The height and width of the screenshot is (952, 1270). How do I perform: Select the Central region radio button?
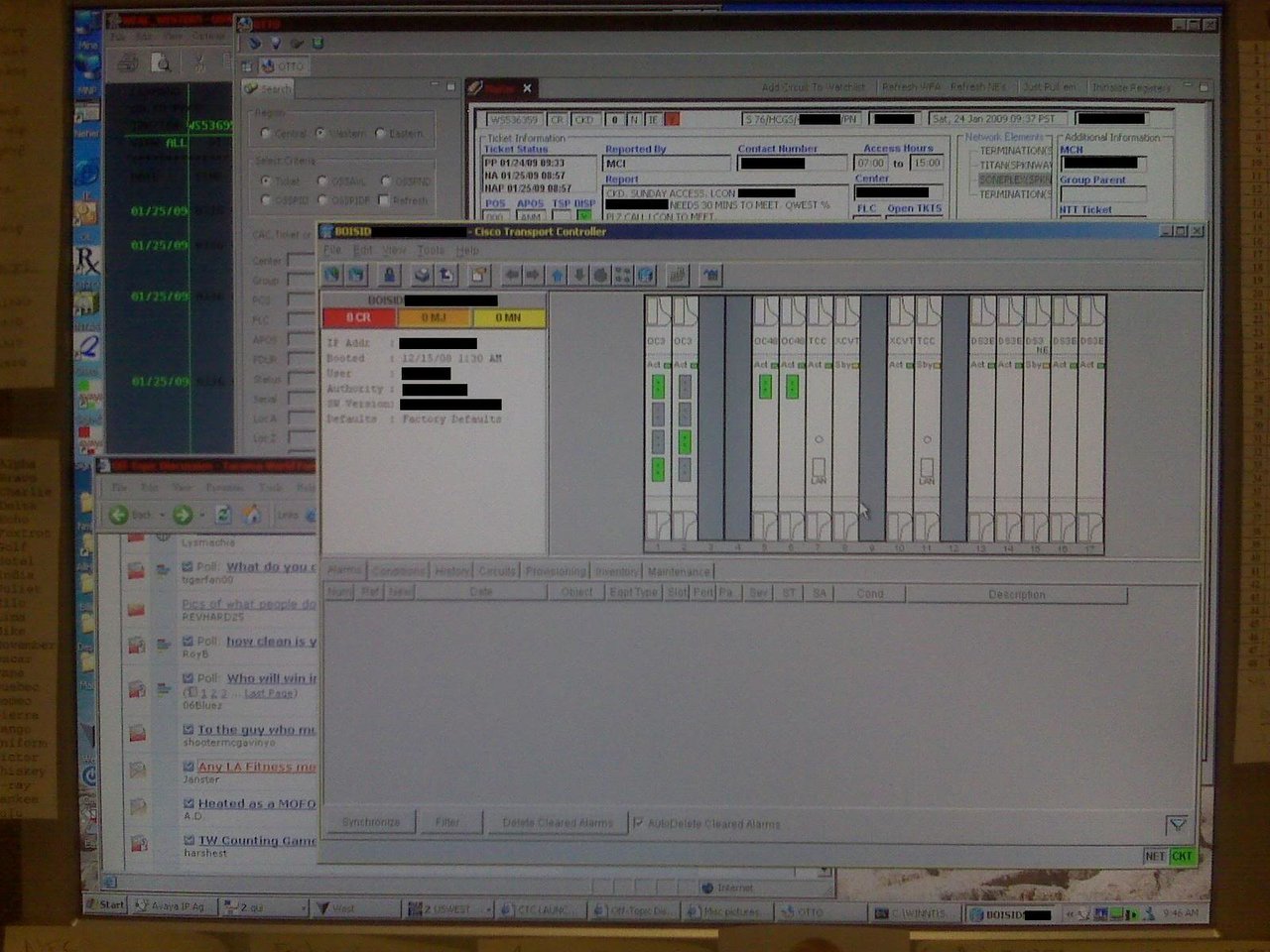click(266, 133)
